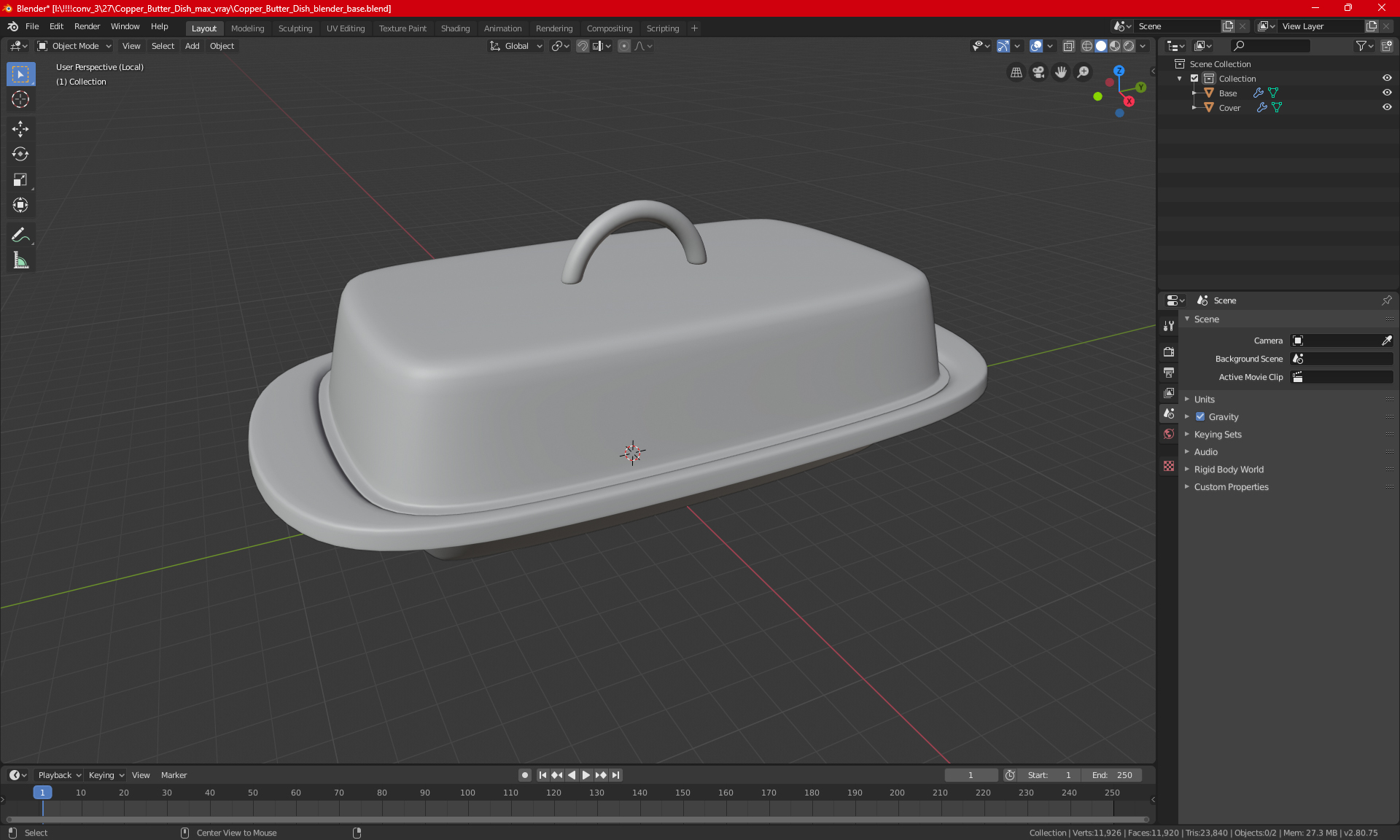
Task: Open the Output properties tab
Action: click(x=1169, y=373)
